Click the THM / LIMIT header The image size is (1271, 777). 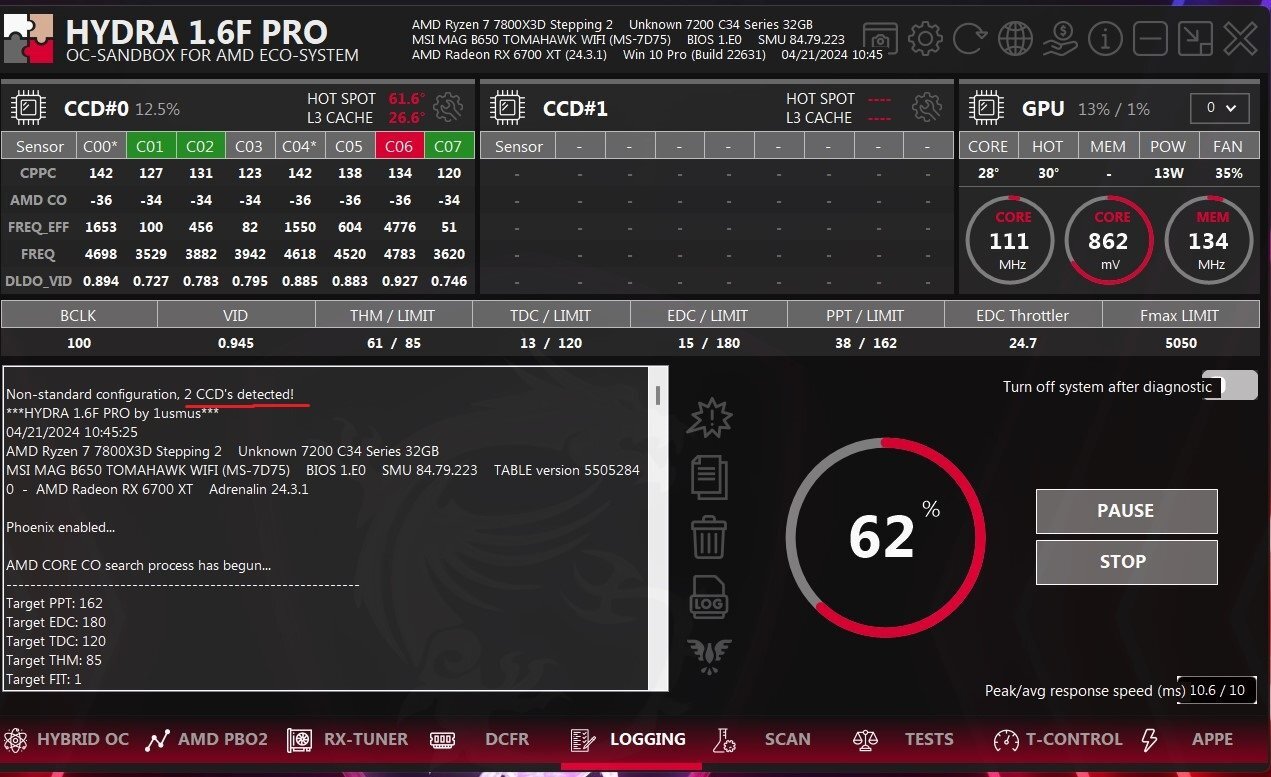coord(393,315)
